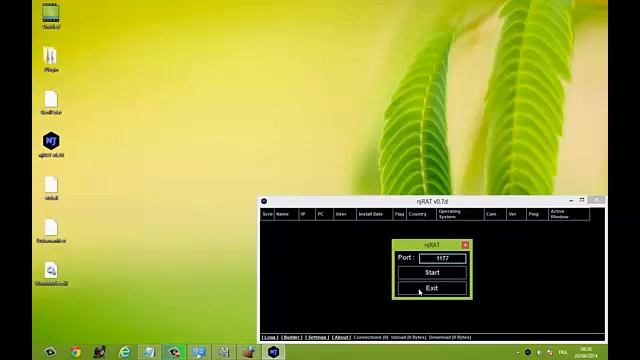
Task: Click the taskbar icon left of the njRAT icon
Action: click(x=249, y=352)
